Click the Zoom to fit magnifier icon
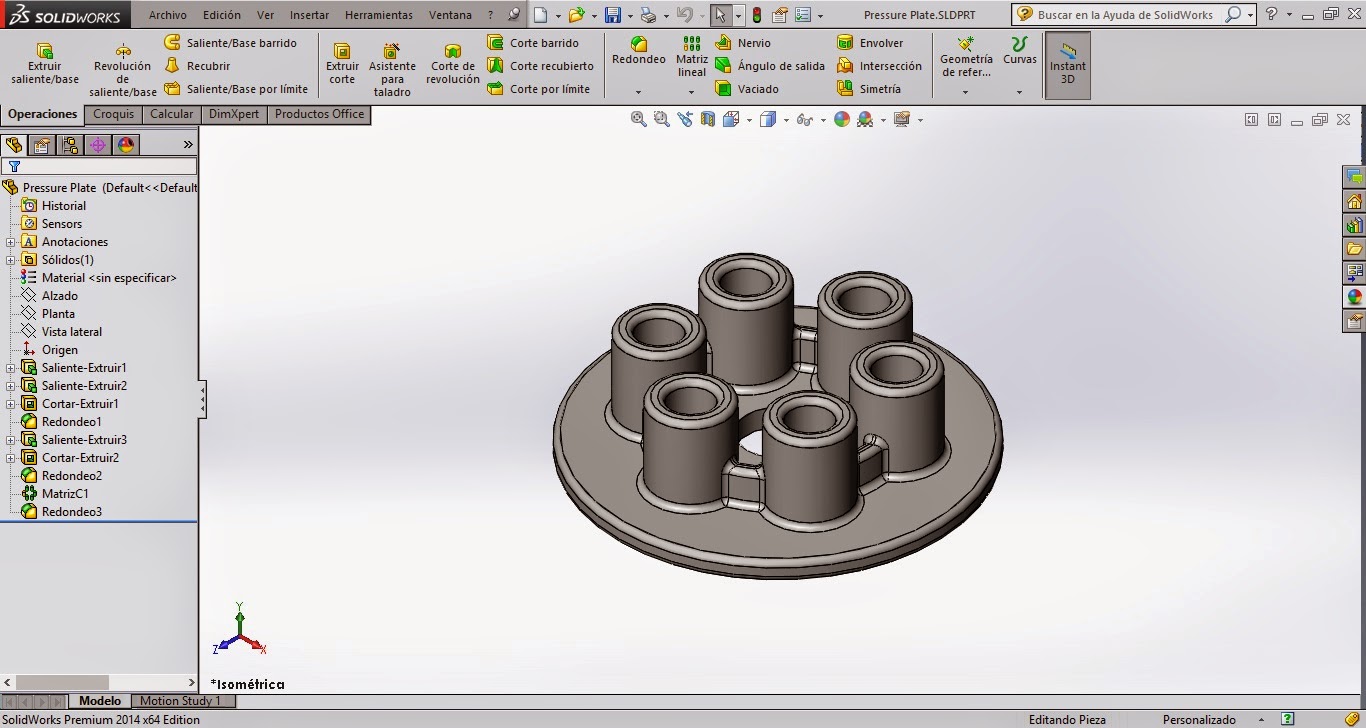 (637, 119)
